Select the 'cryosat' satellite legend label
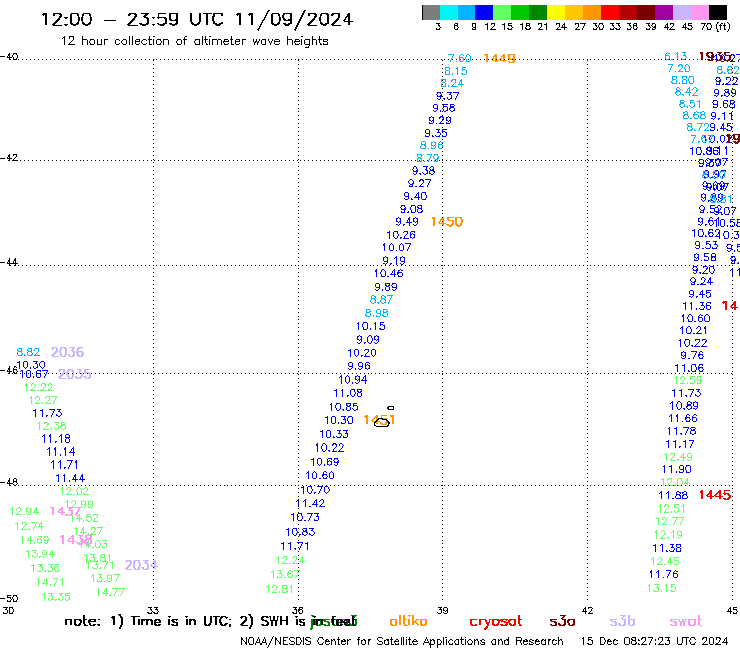 coord(496,621)
